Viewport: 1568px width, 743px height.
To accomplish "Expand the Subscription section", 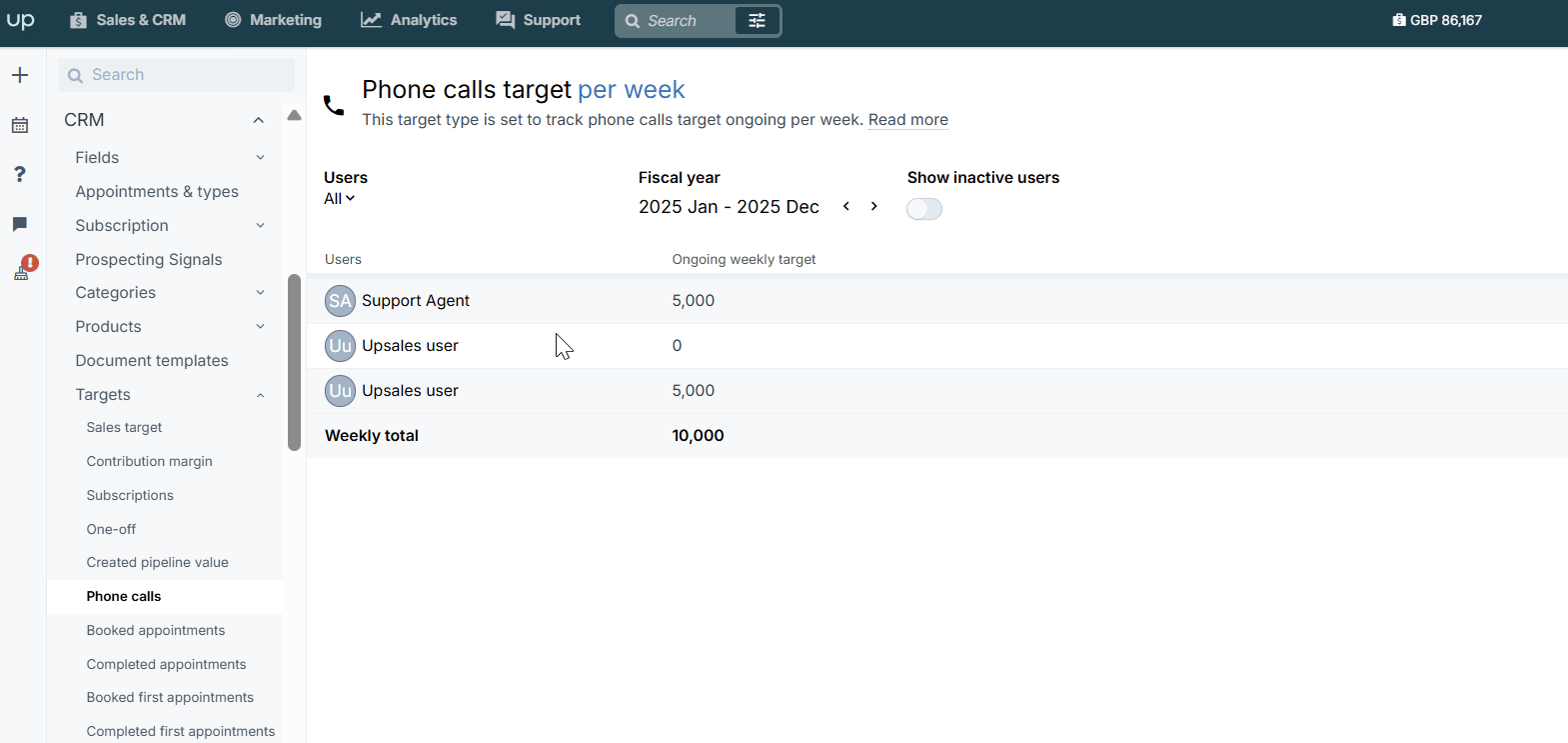I will pos(261,226).
